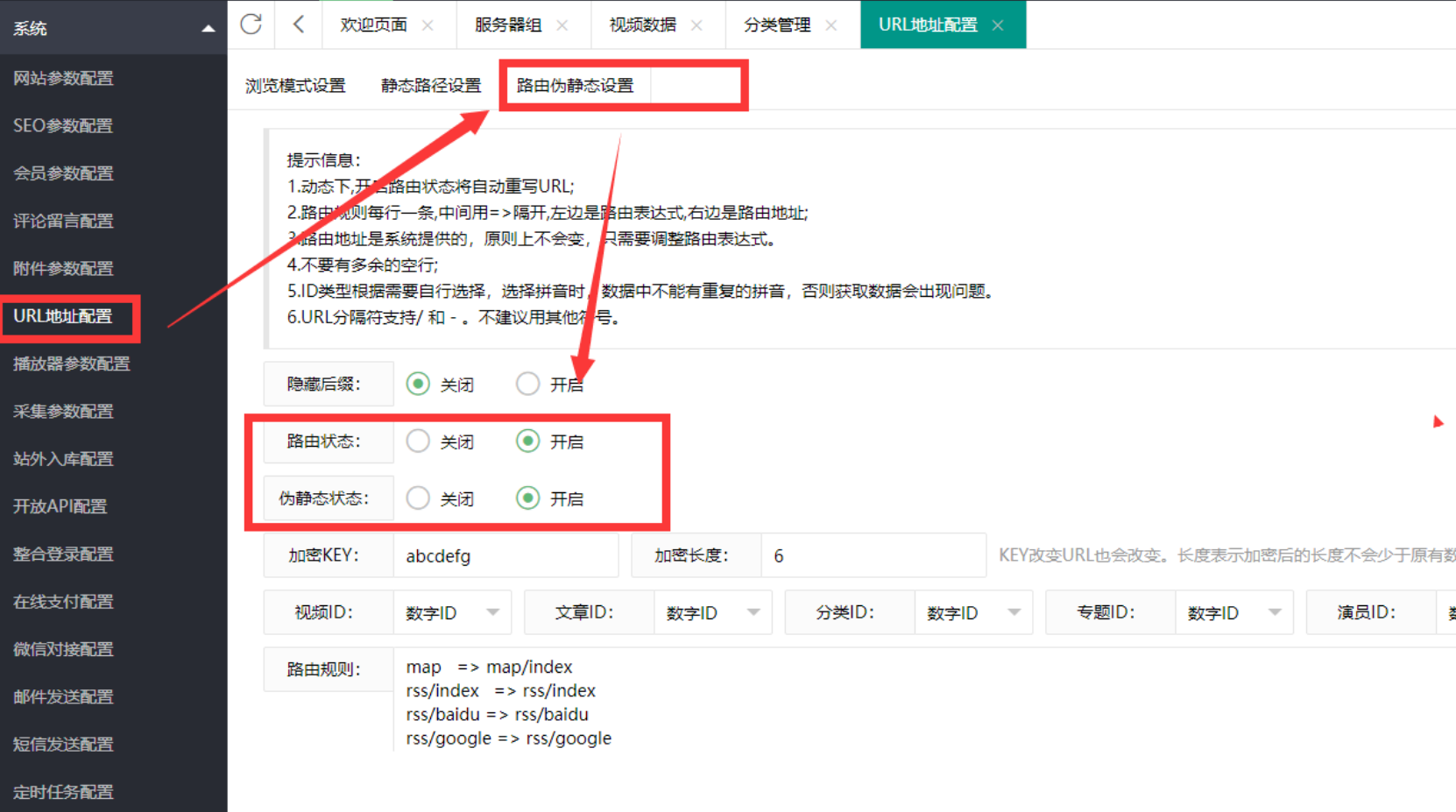This screenshot has height=812, width=1456.
Task: Close the 欢迎页面 tab
Action: pyautogui.click(x=428, y=25)
